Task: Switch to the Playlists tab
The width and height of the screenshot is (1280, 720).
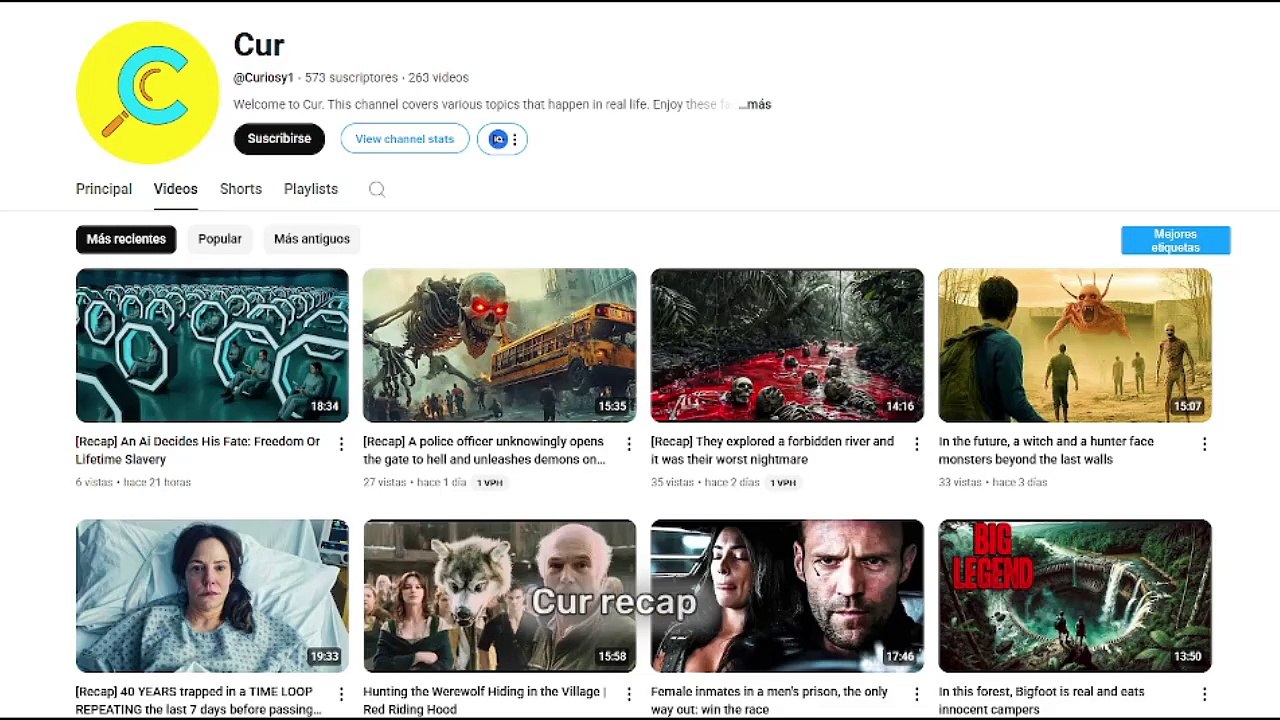Action: (x=311, y=189)
